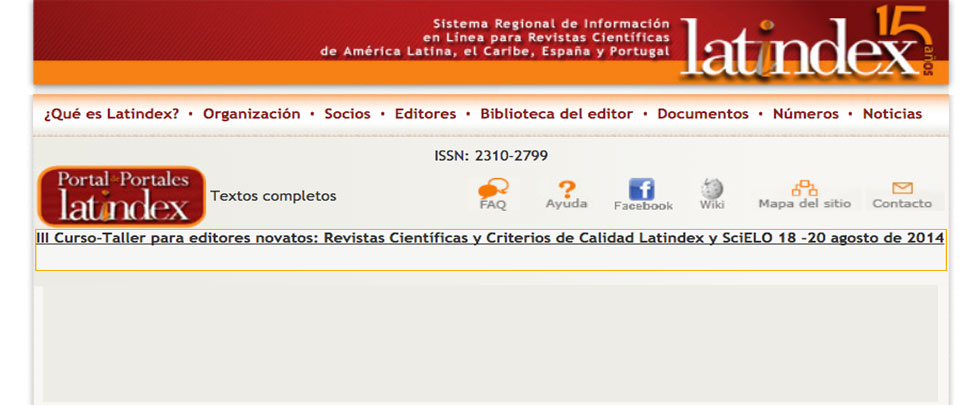This screenshot has height=405, width=980.
Task: Open the ¿Qué es Latindex? menu
Action: [x=111, y=114]
